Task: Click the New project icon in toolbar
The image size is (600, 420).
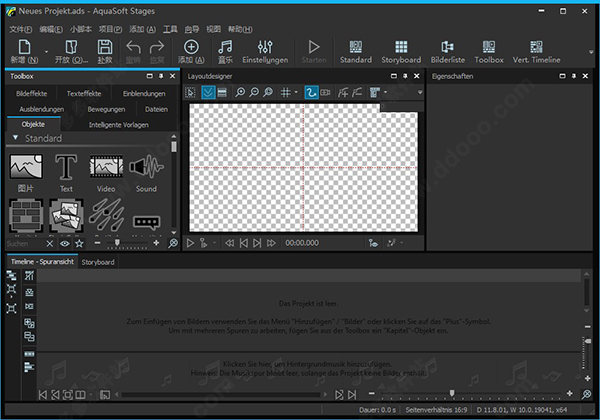Action: [x=24, y=47]
